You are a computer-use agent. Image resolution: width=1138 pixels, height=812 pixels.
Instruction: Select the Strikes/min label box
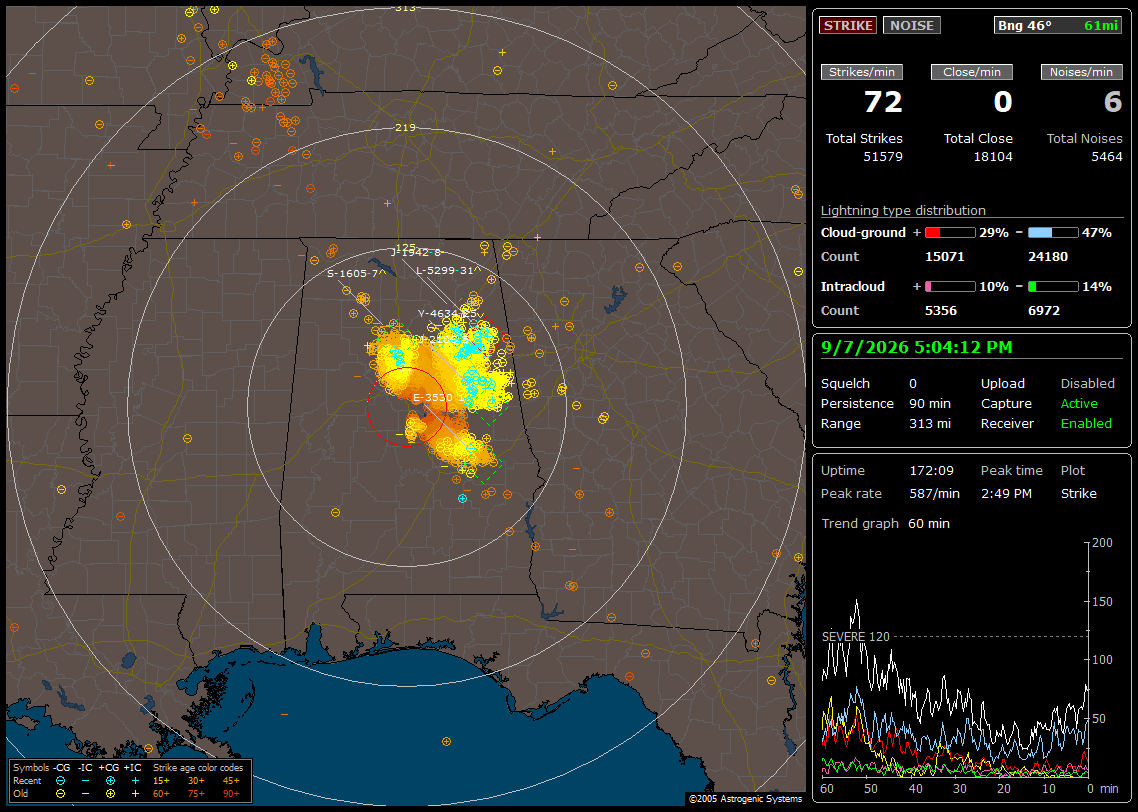pos(862,72)
